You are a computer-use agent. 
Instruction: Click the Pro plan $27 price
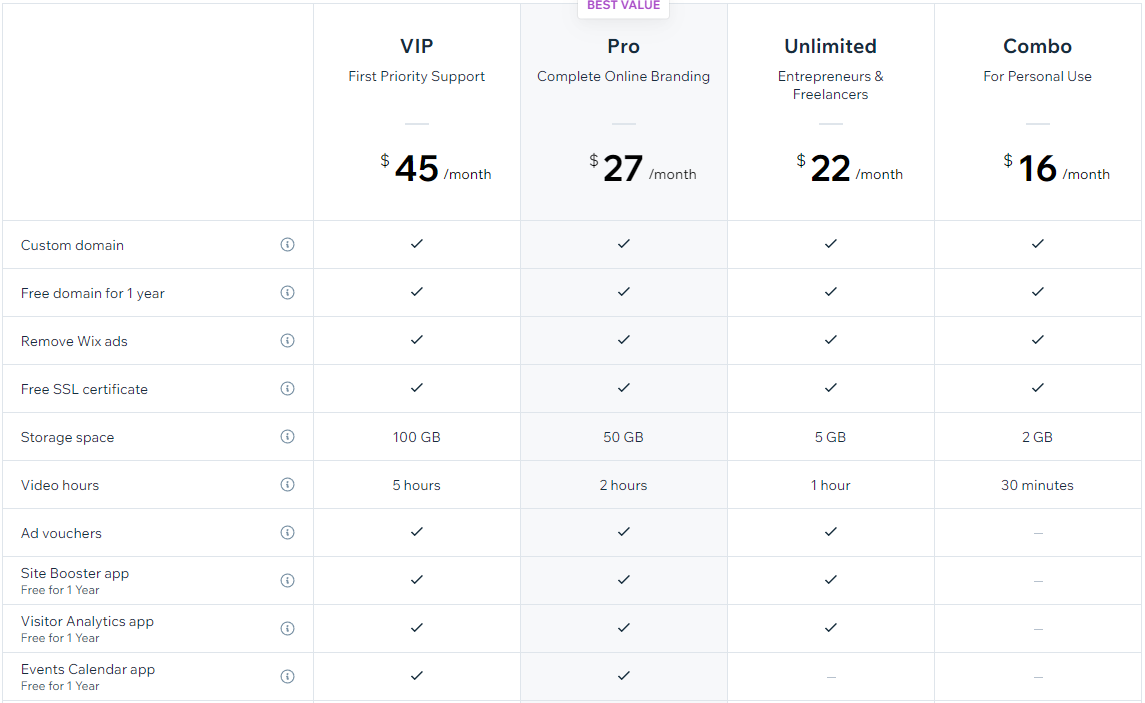(x=623, y=169)
